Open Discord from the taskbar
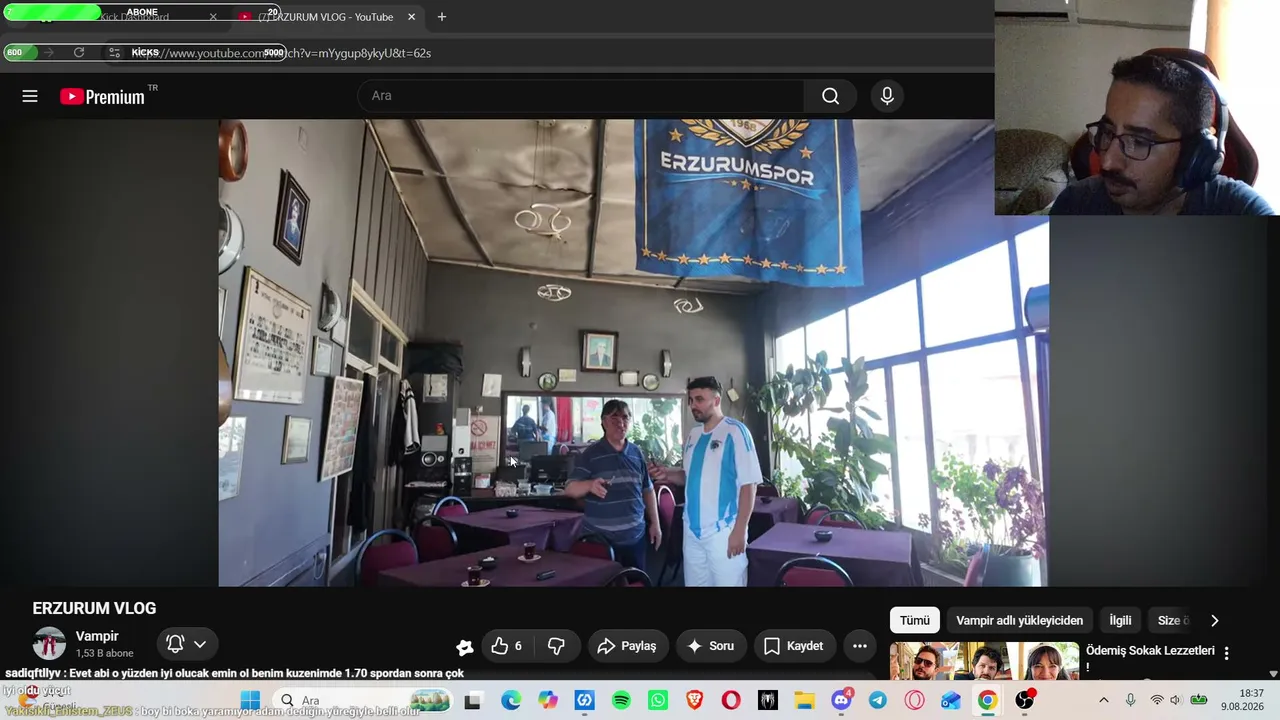The width and height of the screenshot is (1280, 720). pos(841,700)
